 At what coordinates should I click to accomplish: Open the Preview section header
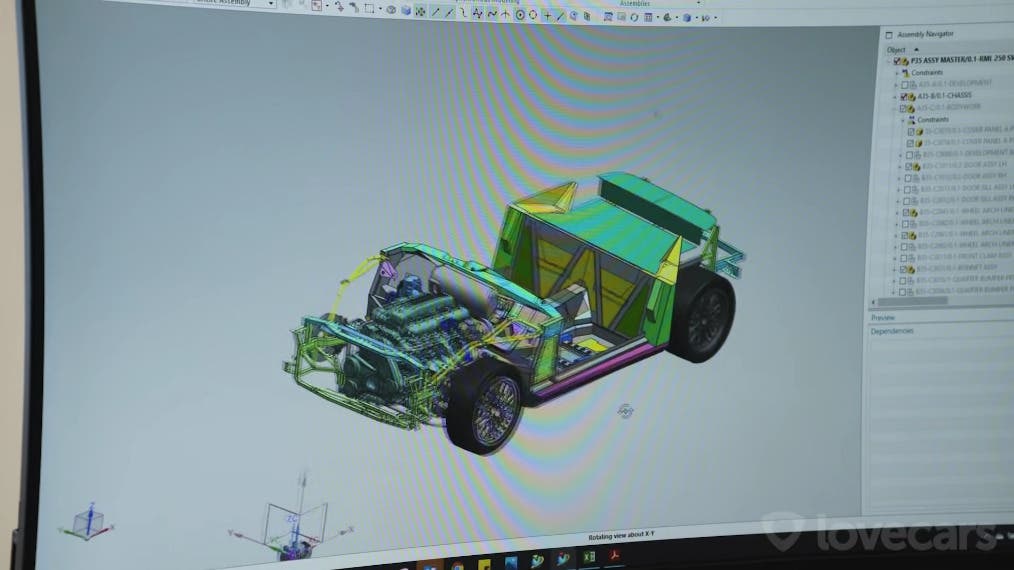883,318
